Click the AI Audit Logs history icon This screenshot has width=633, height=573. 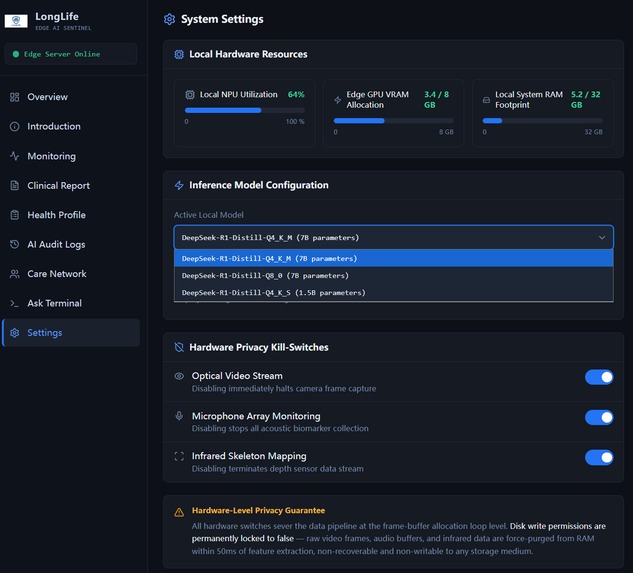click(x=15, y=244)
